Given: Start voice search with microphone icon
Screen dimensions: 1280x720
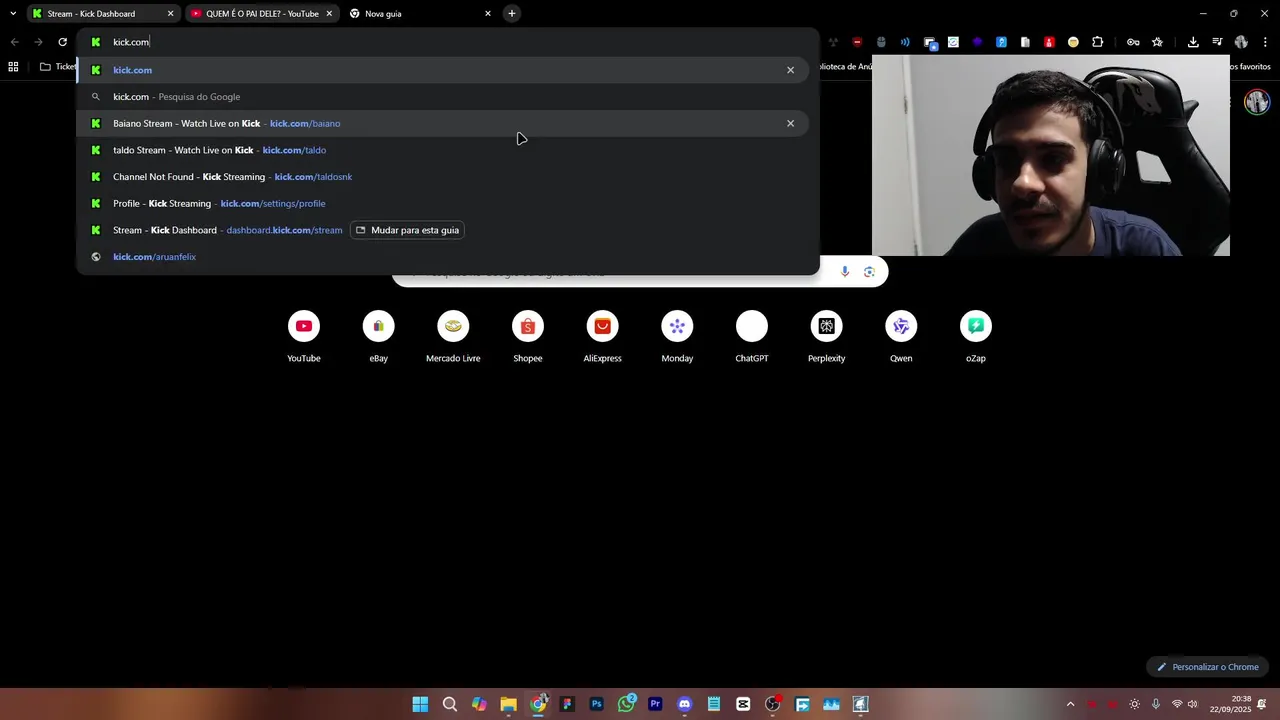Looking at the screenshot, I should point(845,272).
